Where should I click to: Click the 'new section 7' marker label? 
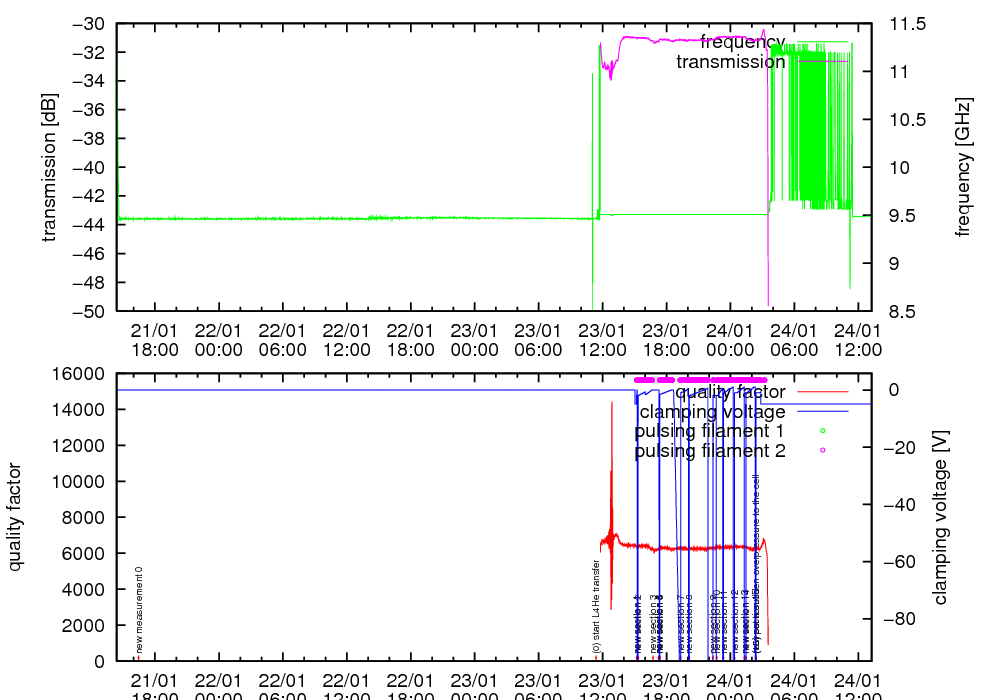(x=679, y=624)
